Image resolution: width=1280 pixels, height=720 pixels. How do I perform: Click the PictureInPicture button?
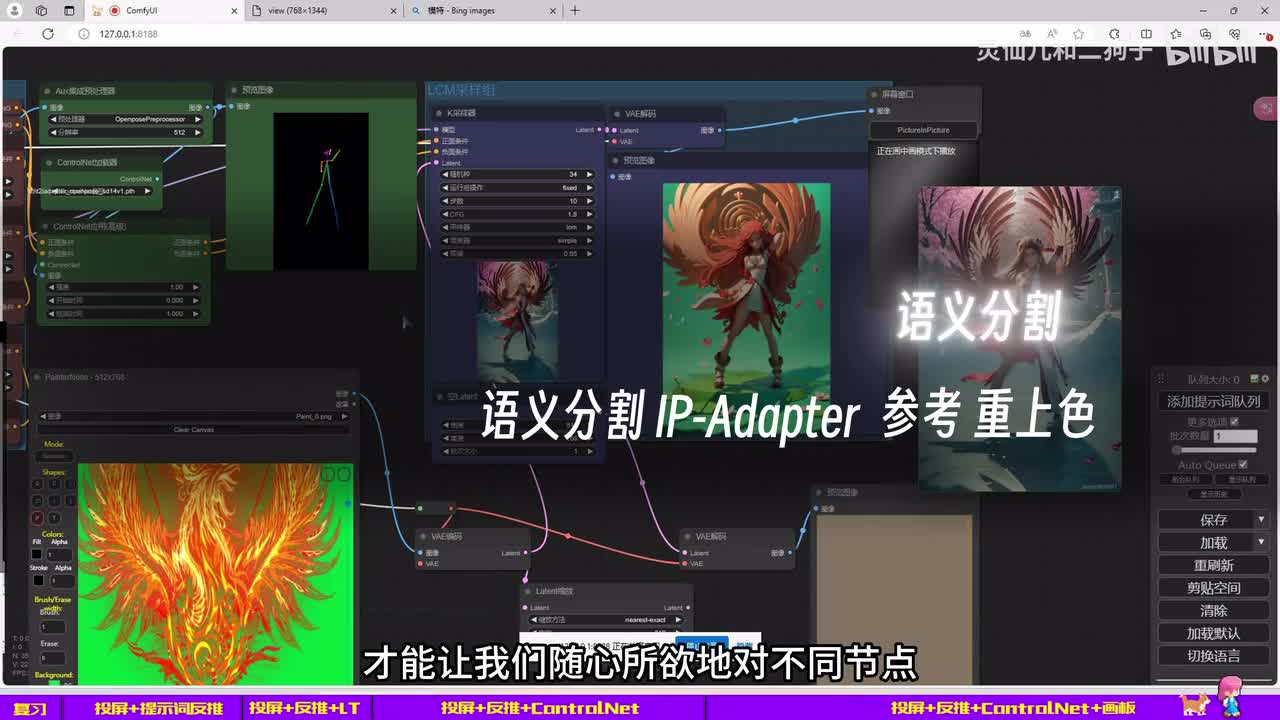[923, 130]
